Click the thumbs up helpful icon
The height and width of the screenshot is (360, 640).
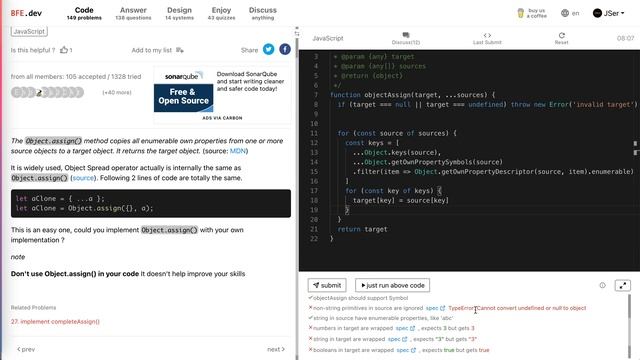coord(64,50)
